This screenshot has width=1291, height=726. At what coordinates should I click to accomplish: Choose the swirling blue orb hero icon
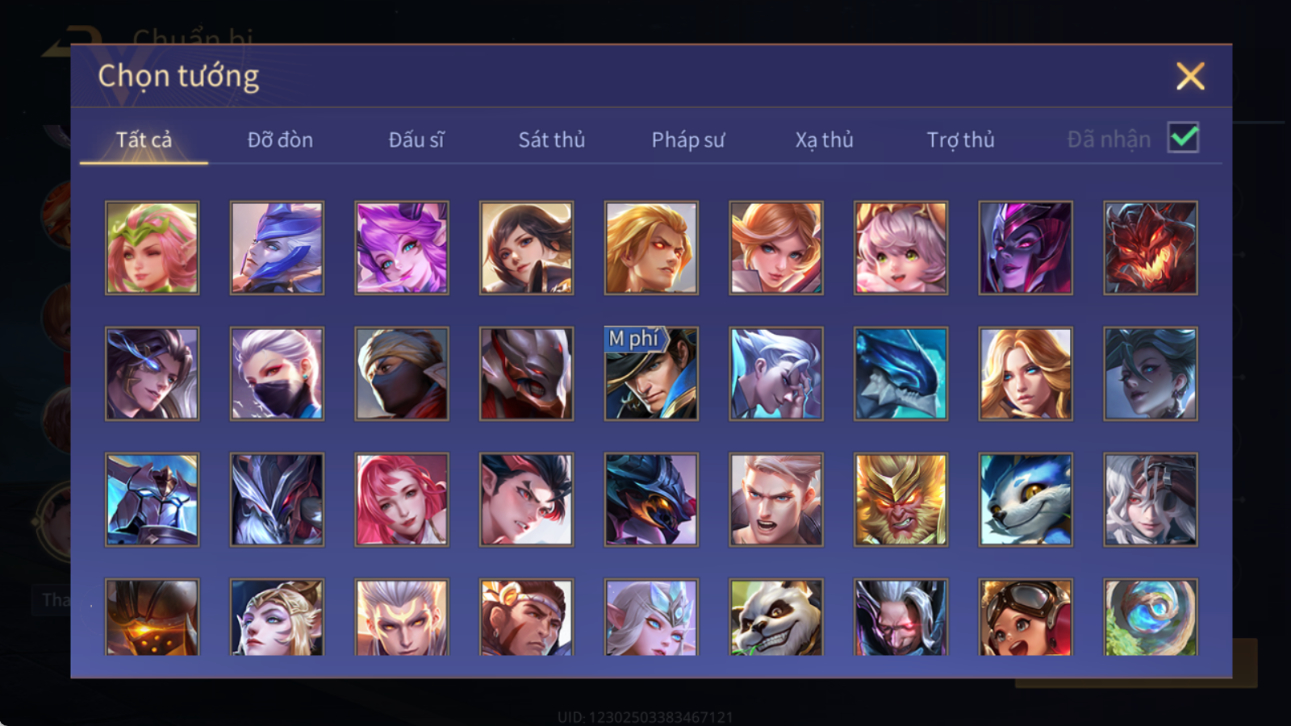[1151, 617]
